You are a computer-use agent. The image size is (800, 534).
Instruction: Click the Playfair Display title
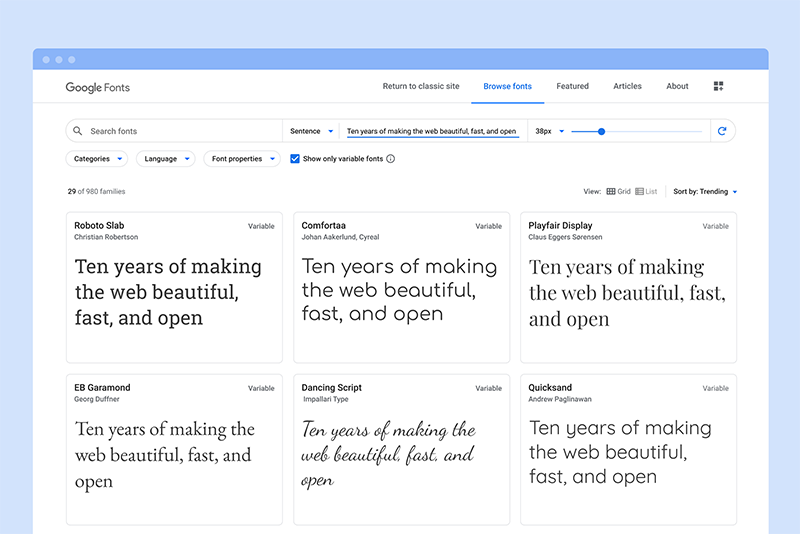(560, 225)
